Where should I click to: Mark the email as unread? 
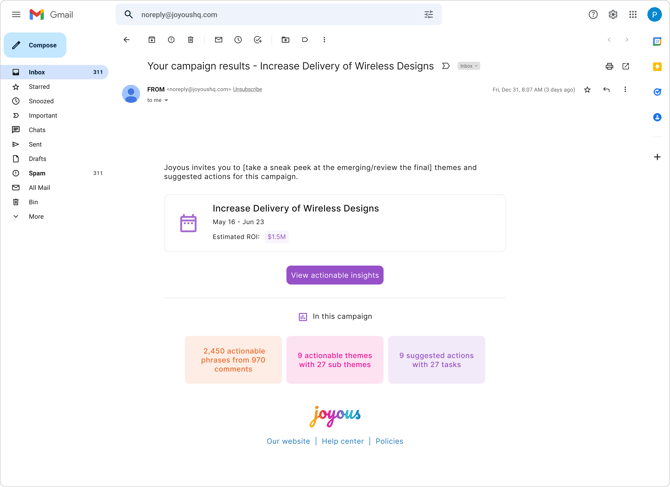click(218, 40)
